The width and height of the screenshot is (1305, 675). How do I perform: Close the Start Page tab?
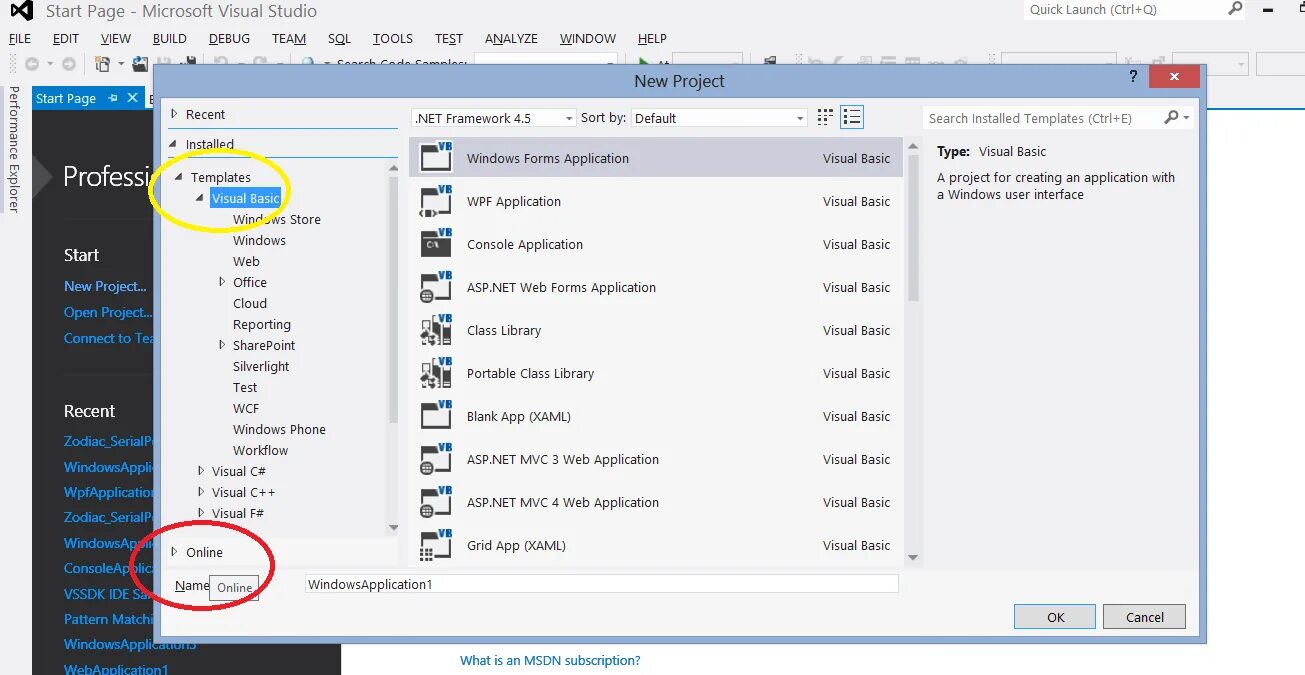[132, 98]
